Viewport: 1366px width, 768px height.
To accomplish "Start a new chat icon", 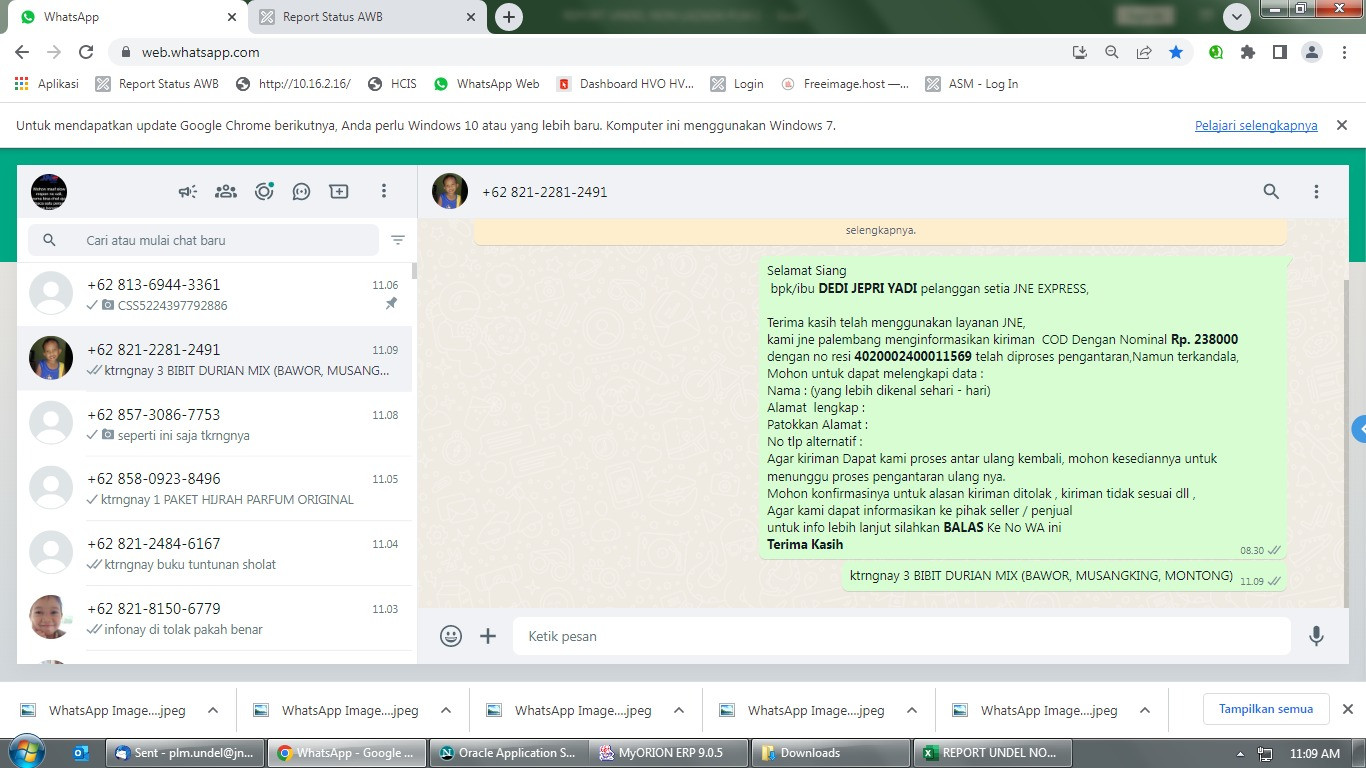I will (x=339, y=191).
